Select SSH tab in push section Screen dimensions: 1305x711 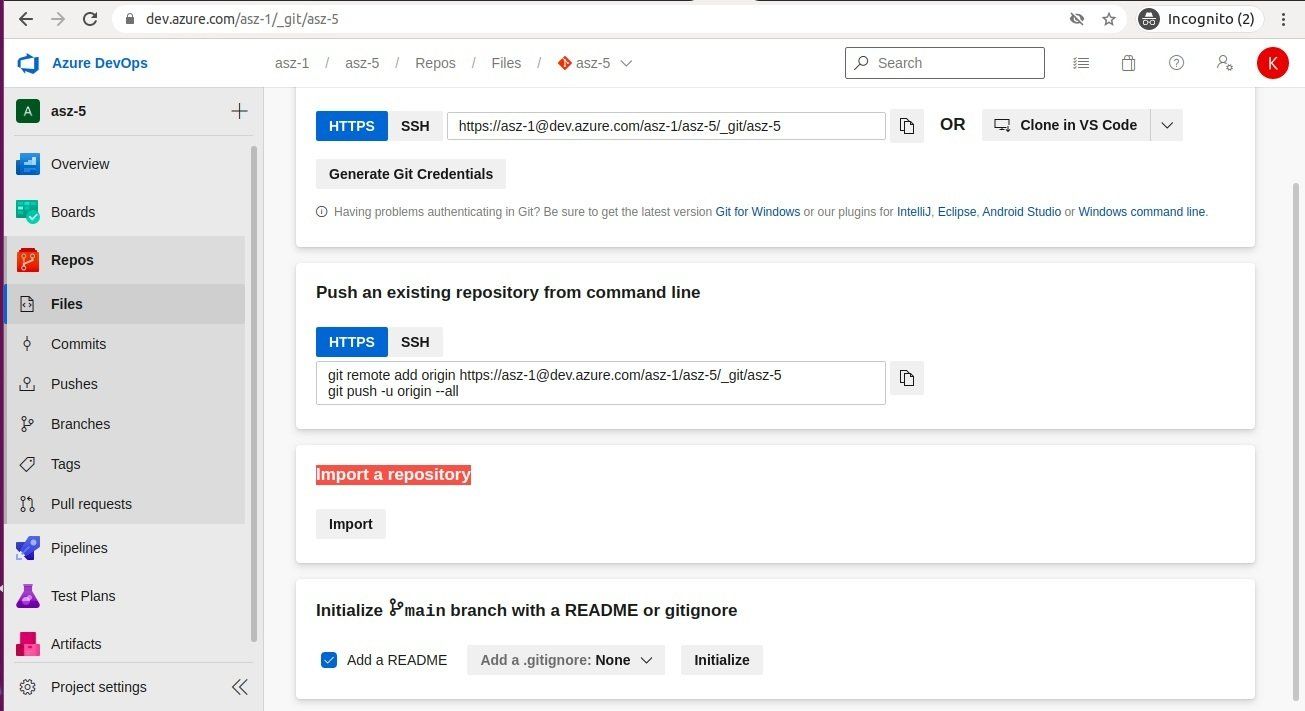pyautogui.click(x=415, y=342)
